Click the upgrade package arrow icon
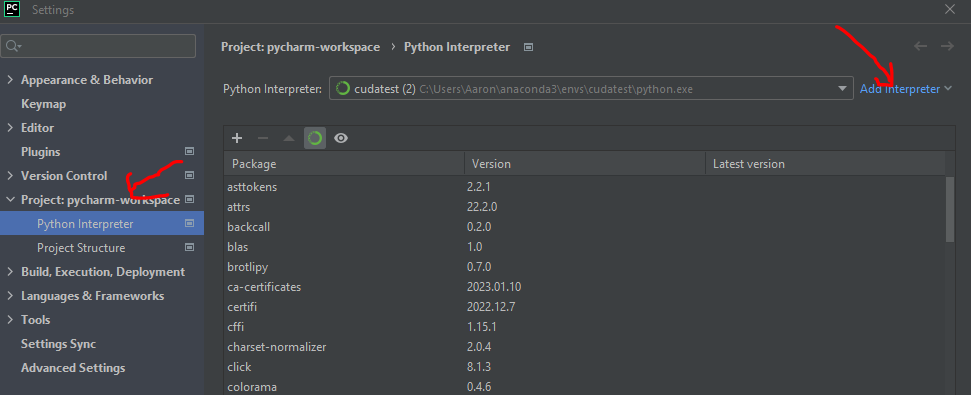The image size is (971, 395). 289,138
